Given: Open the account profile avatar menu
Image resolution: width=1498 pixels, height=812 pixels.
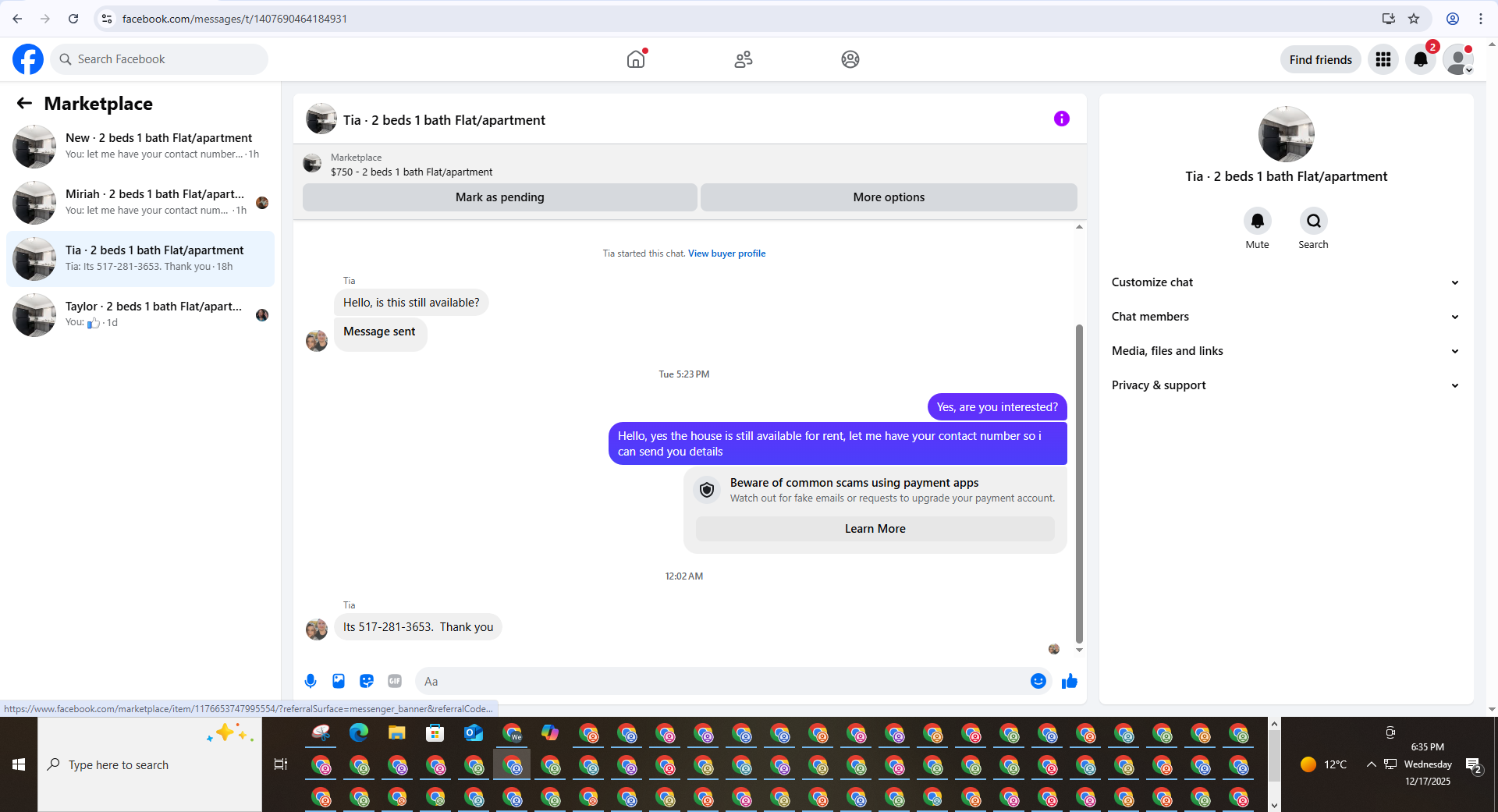Looking at the screenshot, I should (x=1458, y=59).
